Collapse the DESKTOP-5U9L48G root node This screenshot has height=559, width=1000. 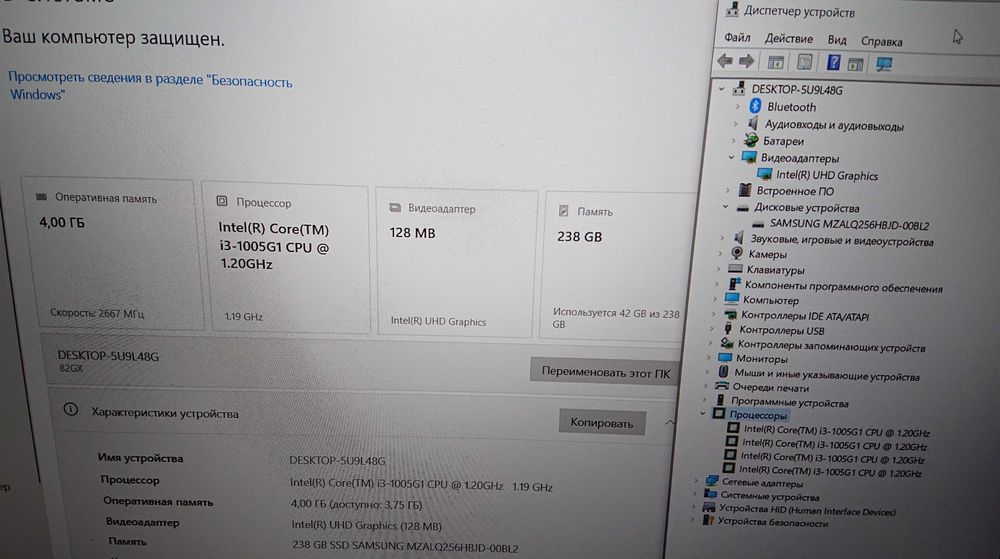[x=722, y=89]
